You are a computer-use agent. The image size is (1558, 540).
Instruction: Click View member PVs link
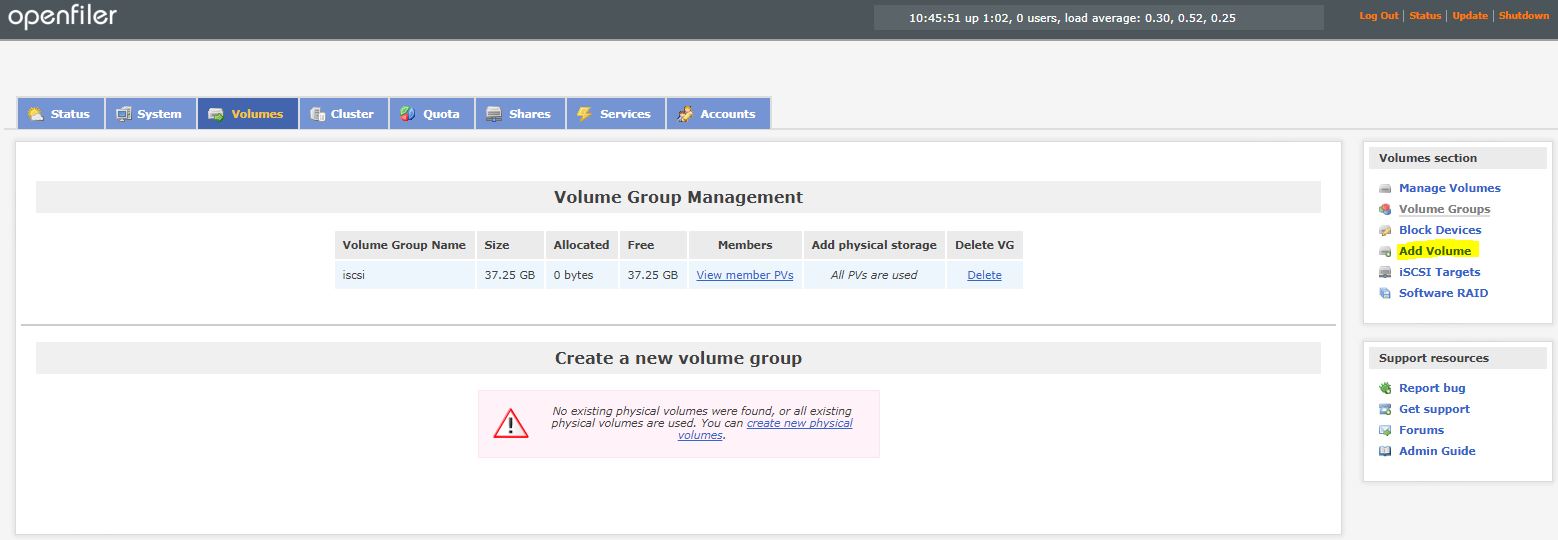point(744,275)
